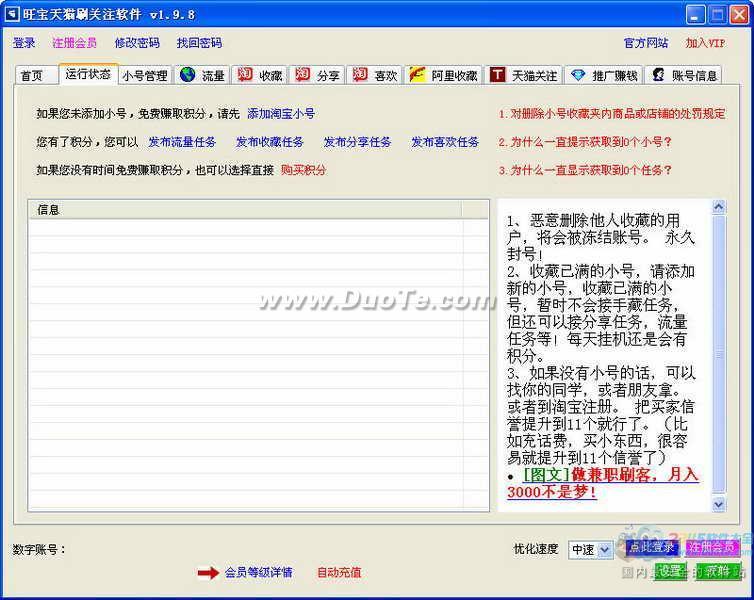Click the person icon on 账号信息 tab
This screenshot has height=600, width=754.
click(x=658, y=75)
